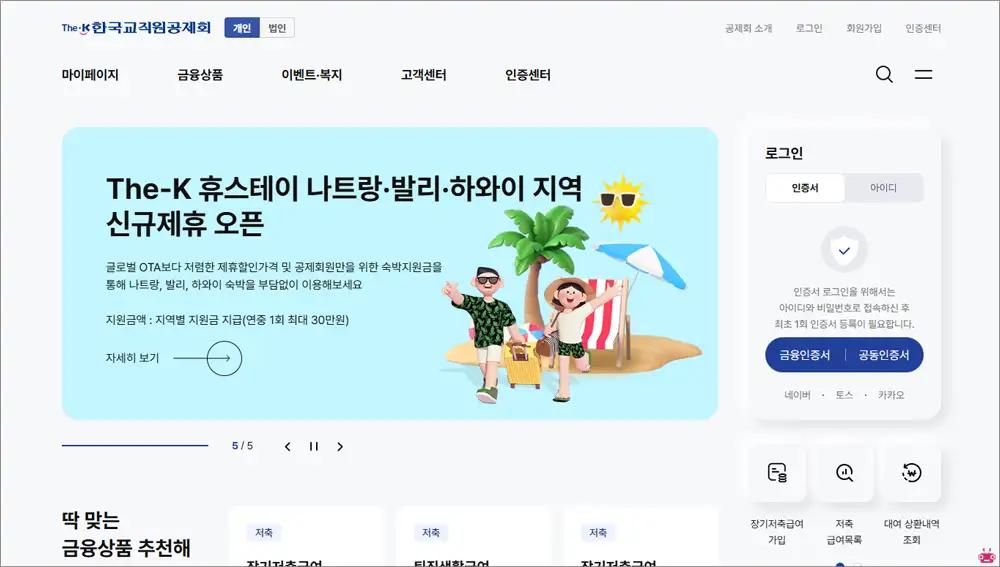This screenshot has height=567, width=1000.
Task: Click The-K 한국교직원공제회 logo
Action: click(136, 27)
